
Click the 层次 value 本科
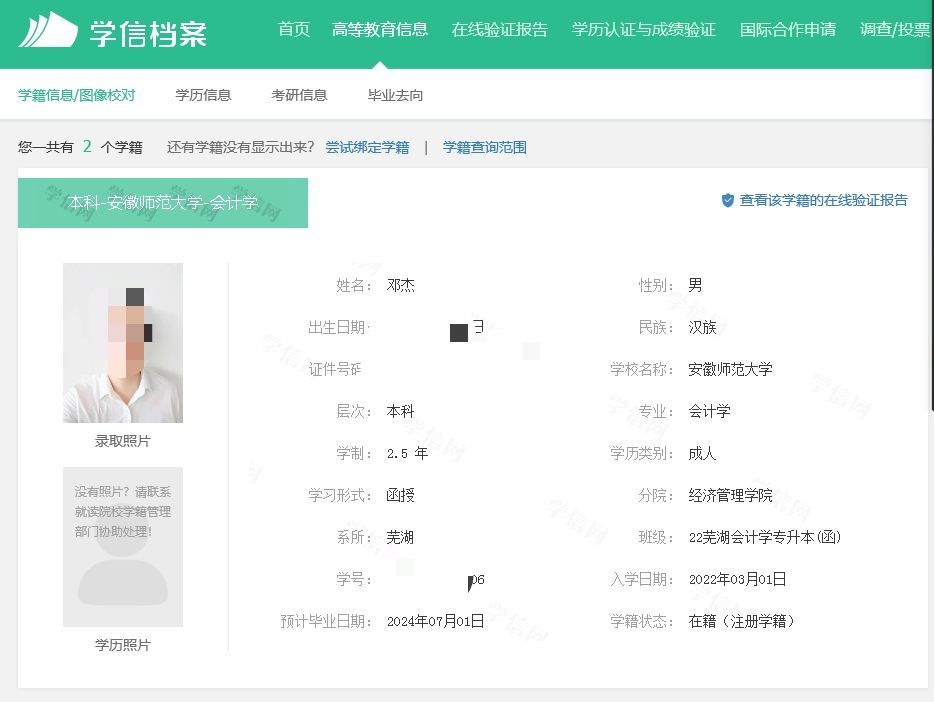tap(400, 411)
